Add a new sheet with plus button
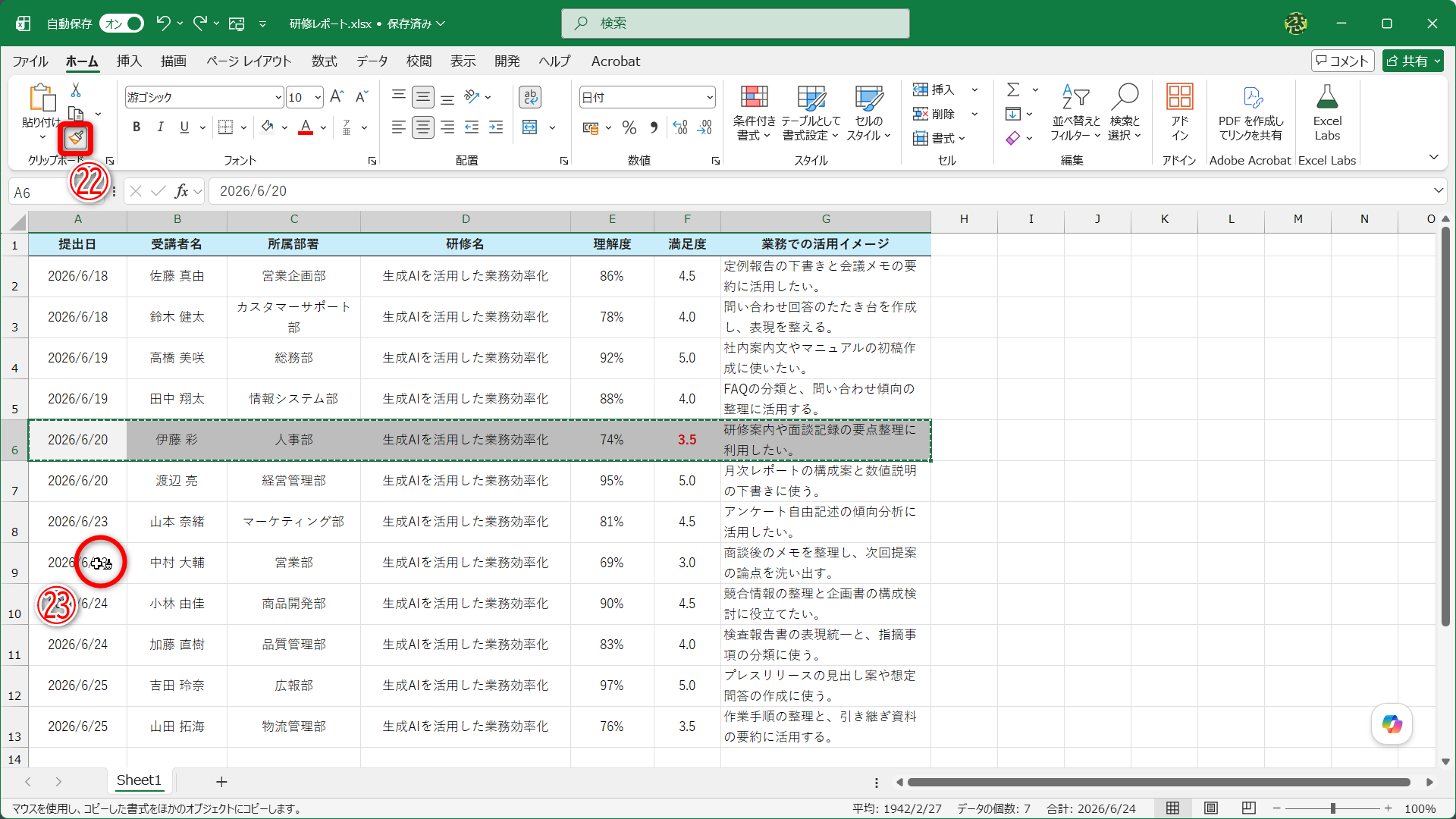 coord(221,782)
